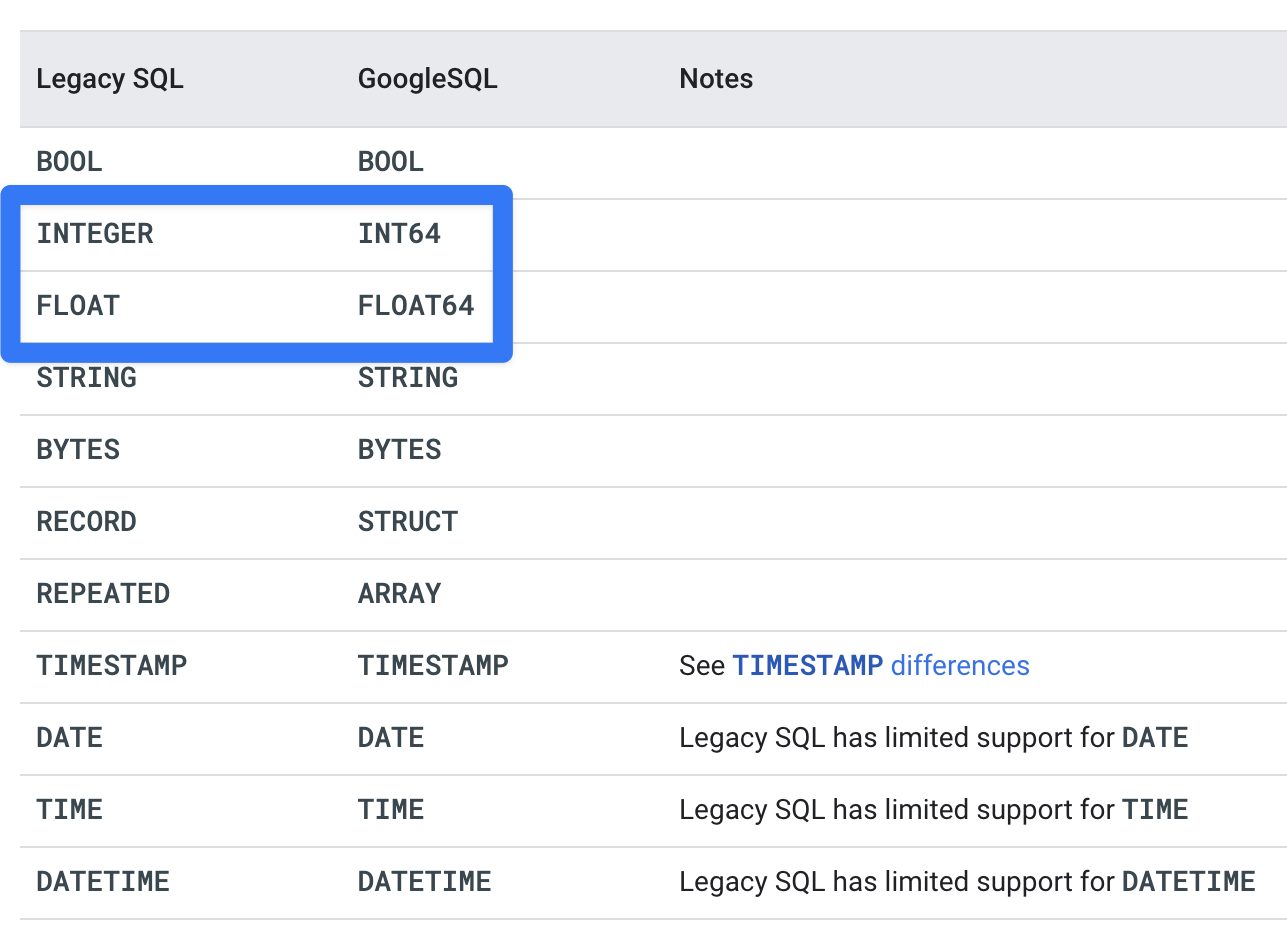Click the STRUCT cell
The image size is (1287, 940).
click(x=408, y=522)
